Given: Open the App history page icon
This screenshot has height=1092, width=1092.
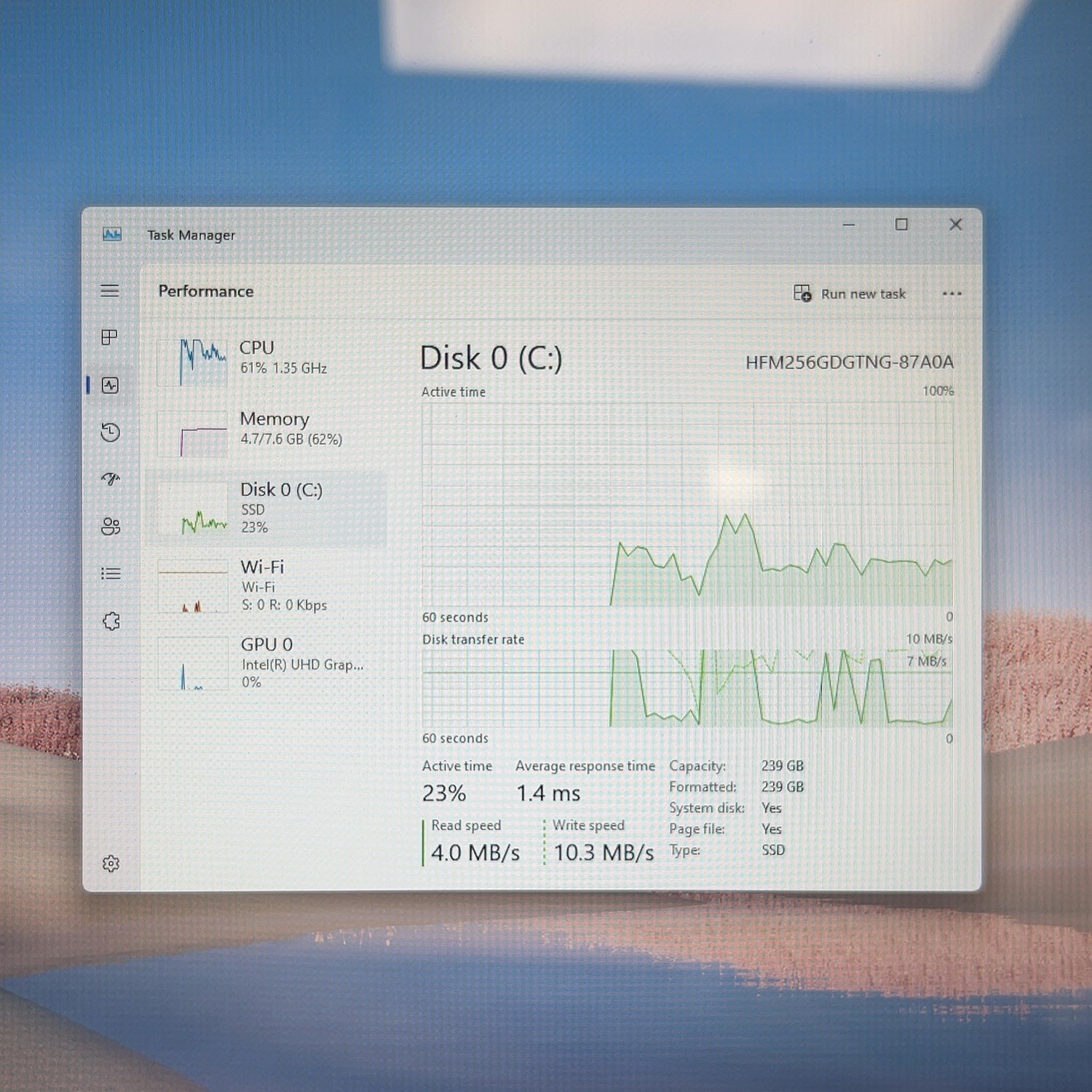Looking at the screenshot, I should click(111, 432).
